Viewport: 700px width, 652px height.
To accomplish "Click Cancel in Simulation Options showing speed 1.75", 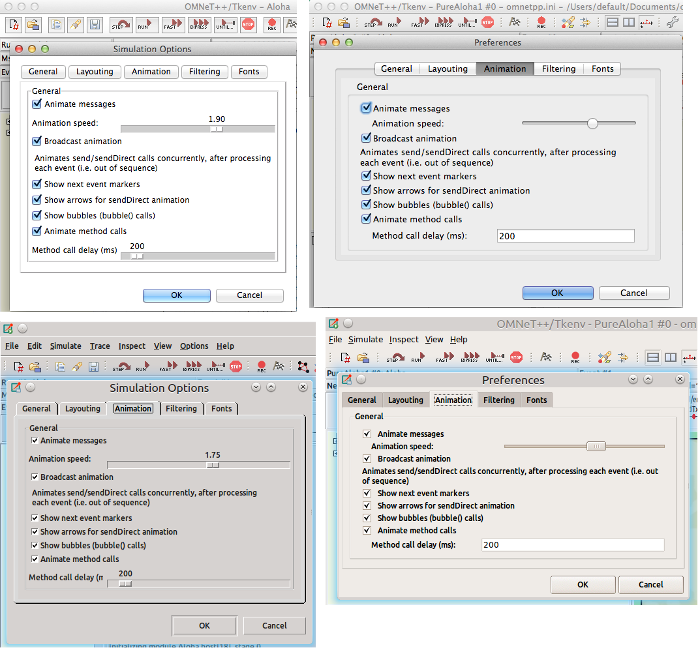I will pyautogui.click(x=275, y=626).
